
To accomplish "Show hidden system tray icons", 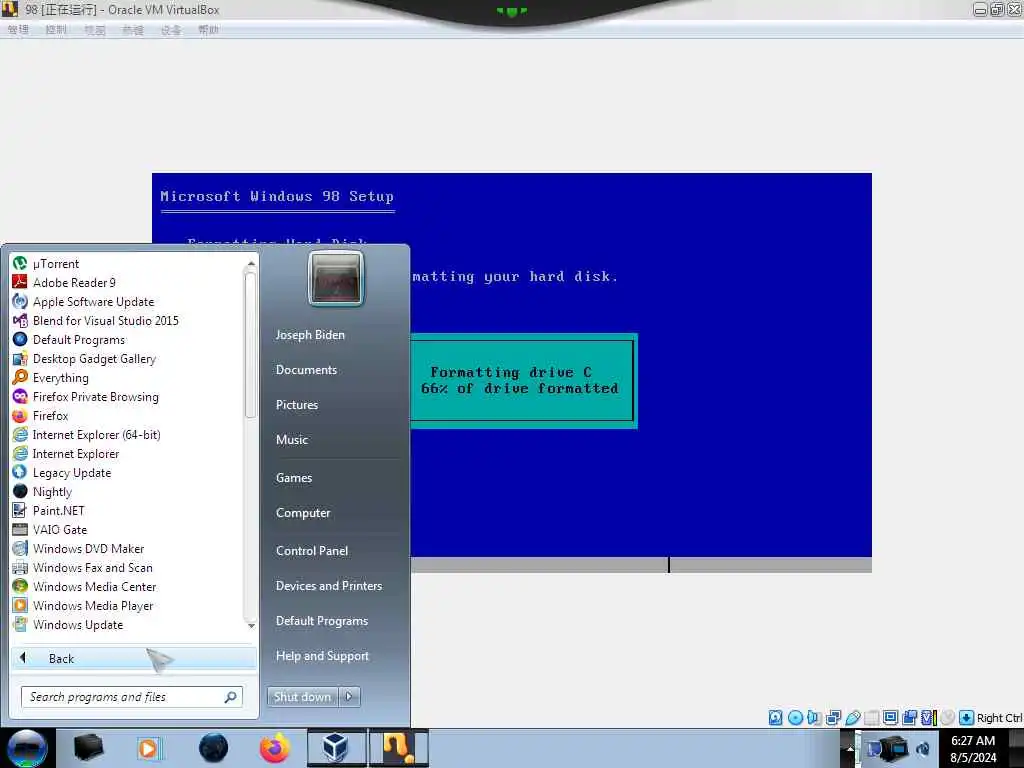I will [849, 748].
